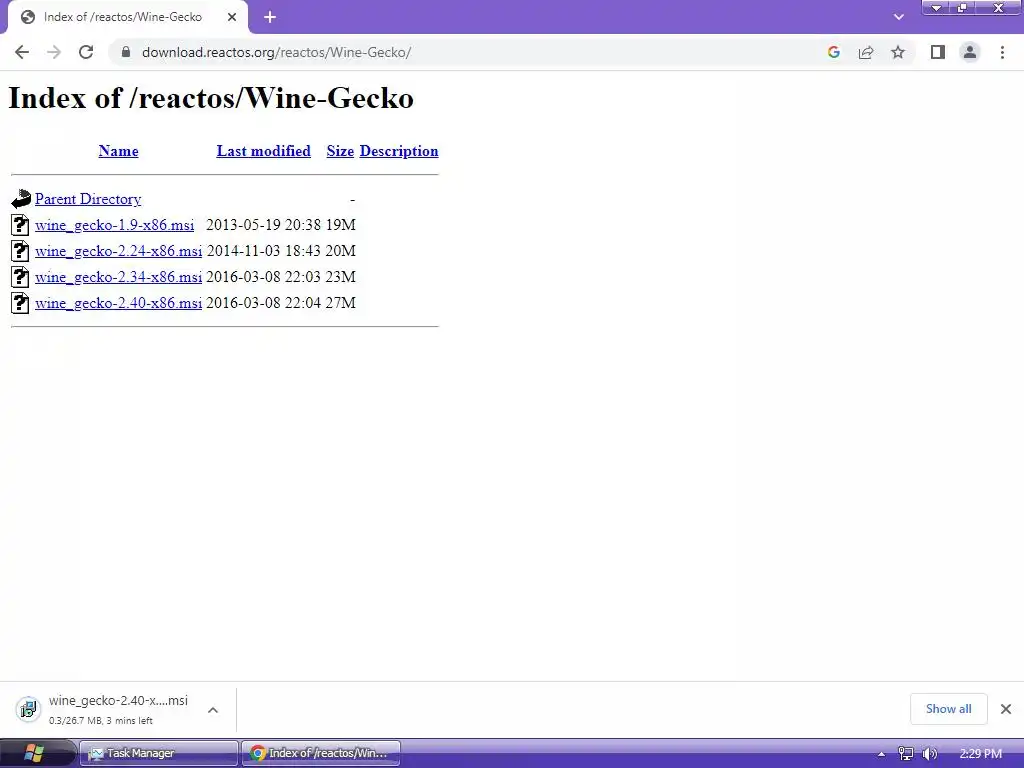Open the Google icon in address bar

pos(833,52)
